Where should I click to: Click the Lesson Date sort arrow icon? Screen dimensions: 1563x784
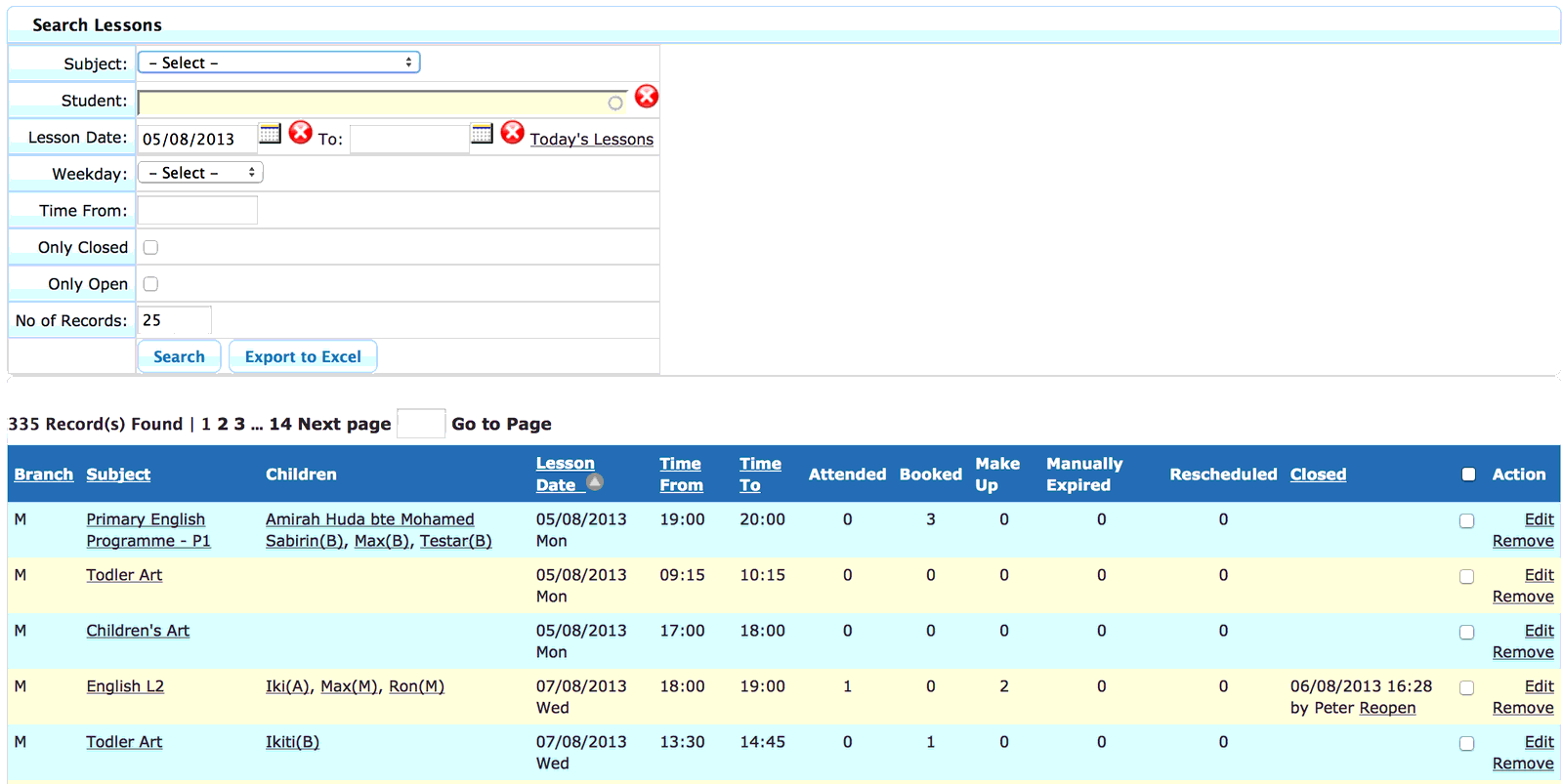[595, 481]
